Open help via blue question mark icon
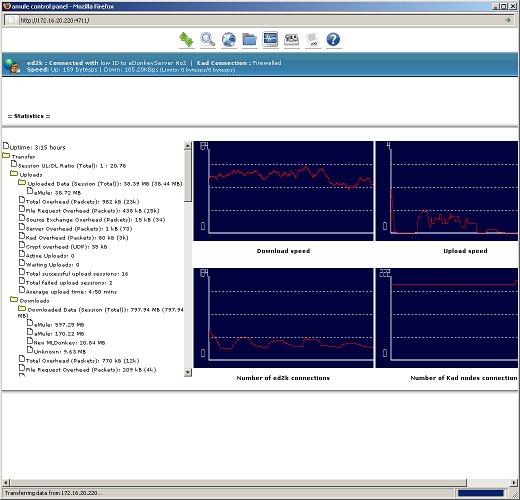This screenshot has width=520, height=500. [x=333, y=40]
